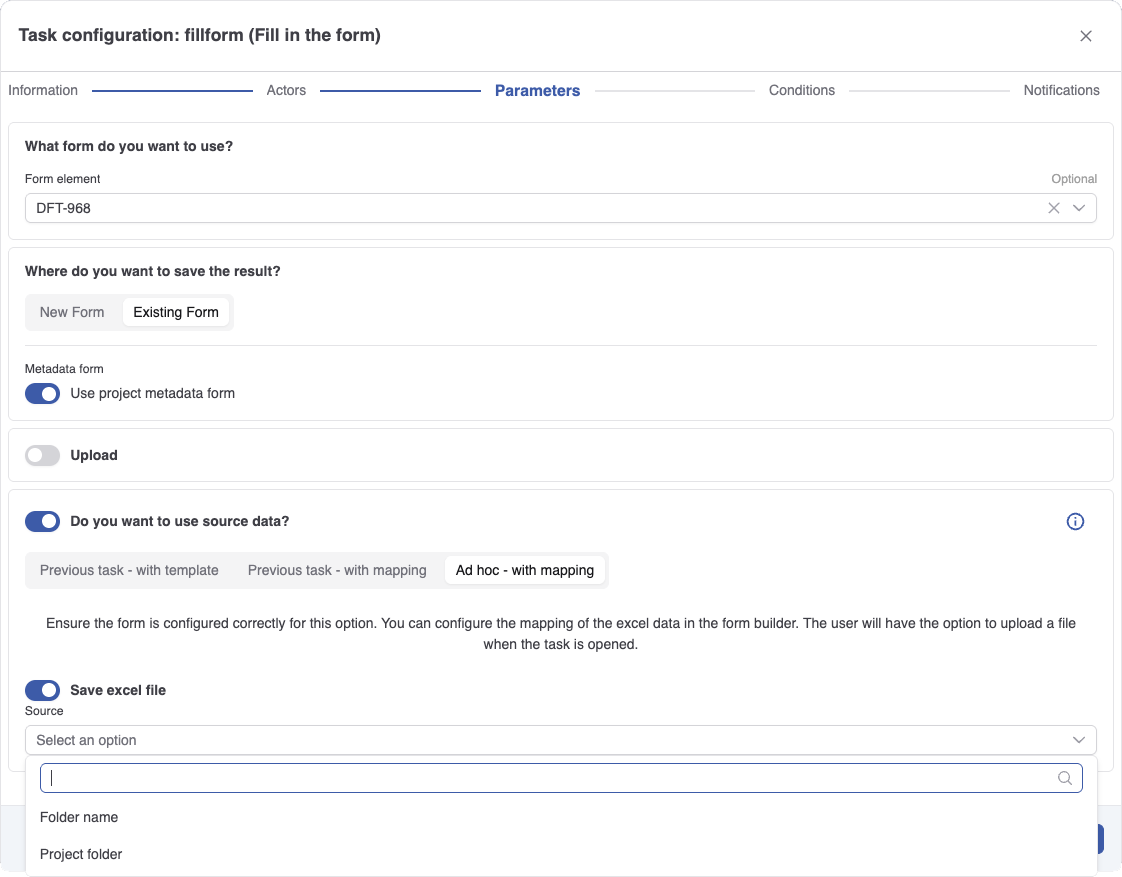Open the Form element dropdown
The height and width of the screenshot is (877, 1122).
point(1079,207)
